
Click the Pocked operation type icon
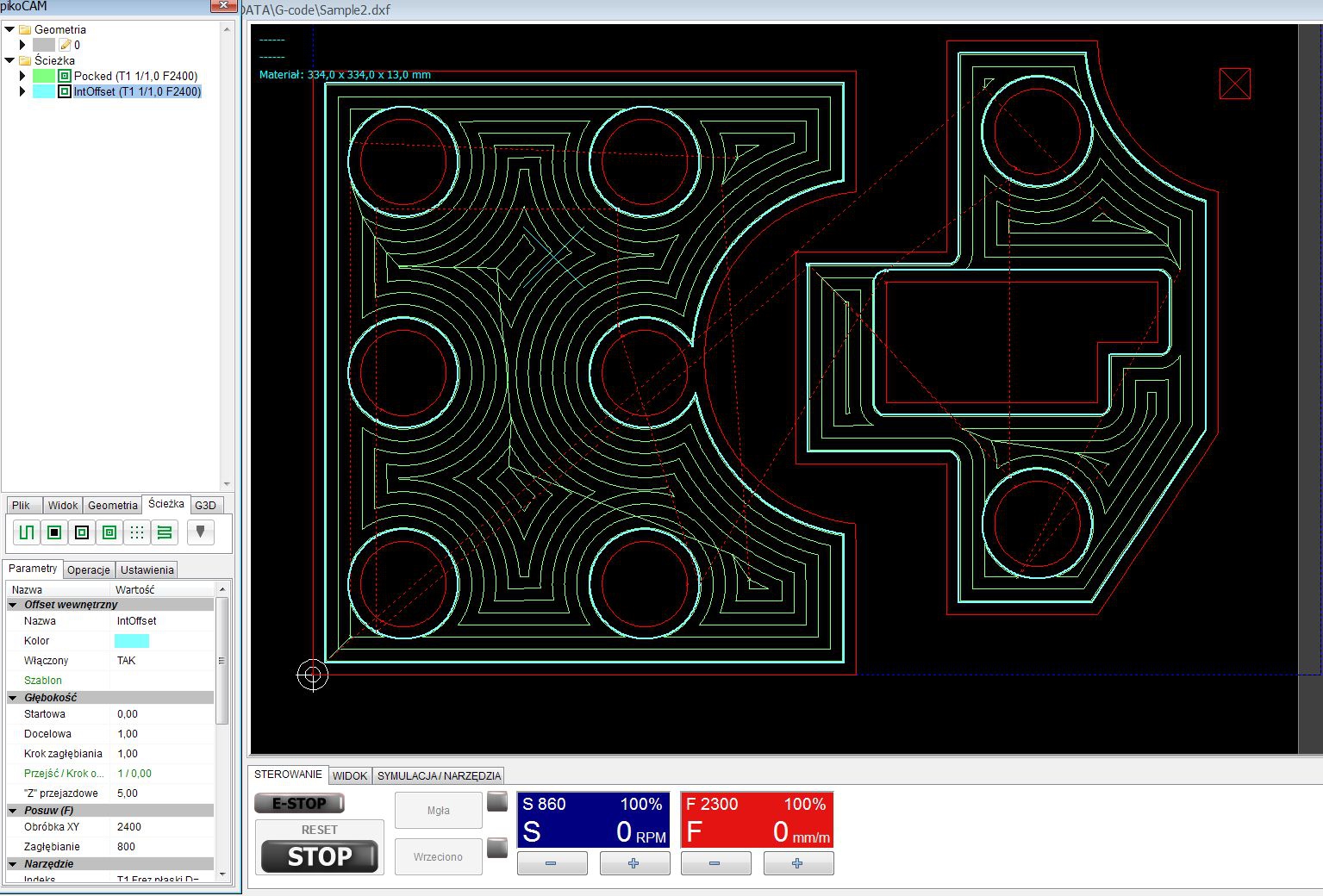[65, 76]
